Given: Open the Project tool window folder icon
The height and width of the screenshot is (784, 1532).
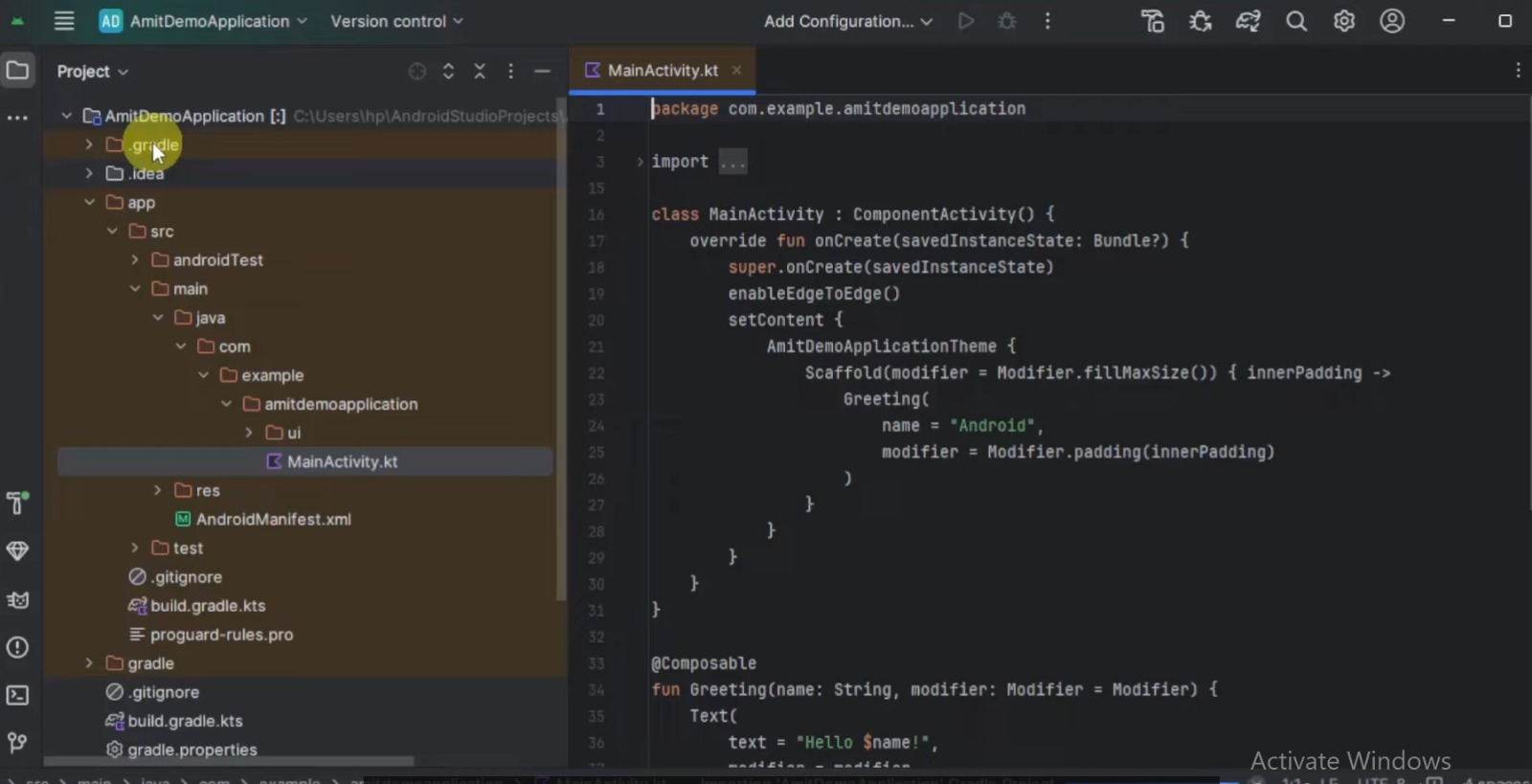Looking at the screenshot, I should pyautogui.click(x=17, y=70).
